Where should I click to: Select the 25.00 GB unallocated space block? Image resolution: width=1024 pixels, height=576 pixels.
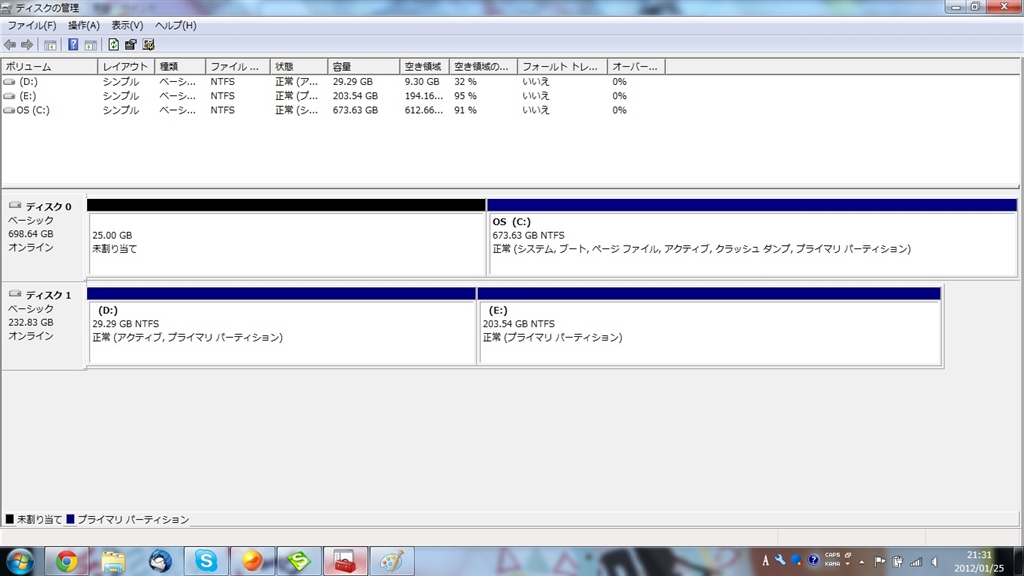(x=286, y=238)
